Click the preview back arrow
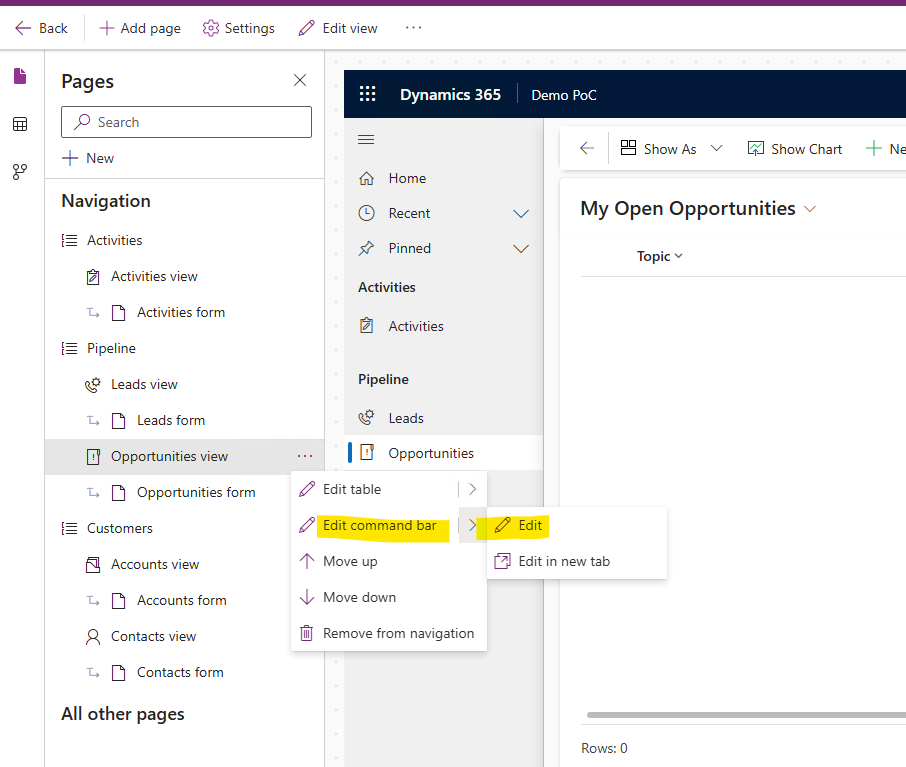The width and height of the screenshot is (906, 767). 587,149
